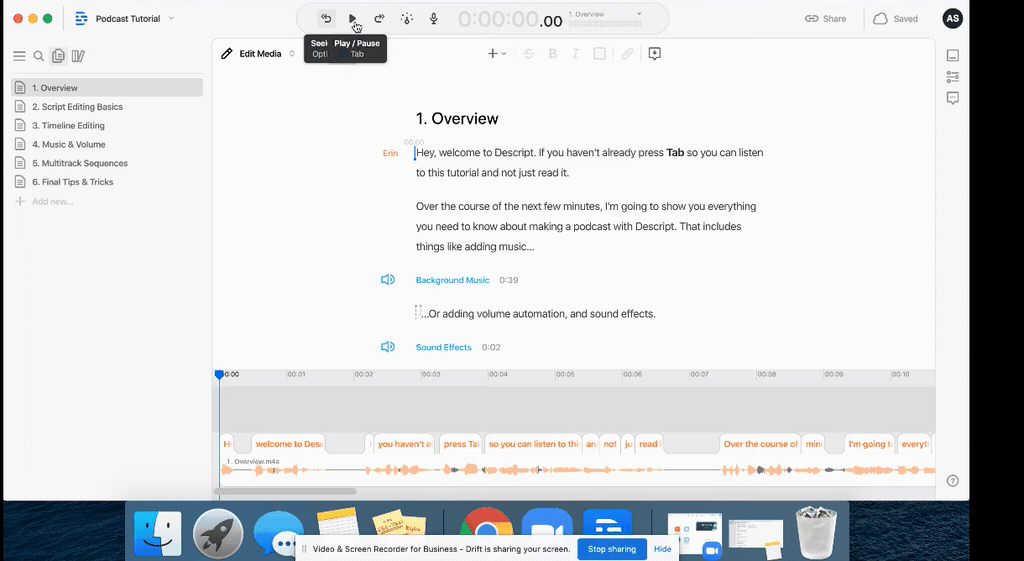Open the audio effects sparkle icon
This screenshot has height=561, width=1024.
(407, 18)
